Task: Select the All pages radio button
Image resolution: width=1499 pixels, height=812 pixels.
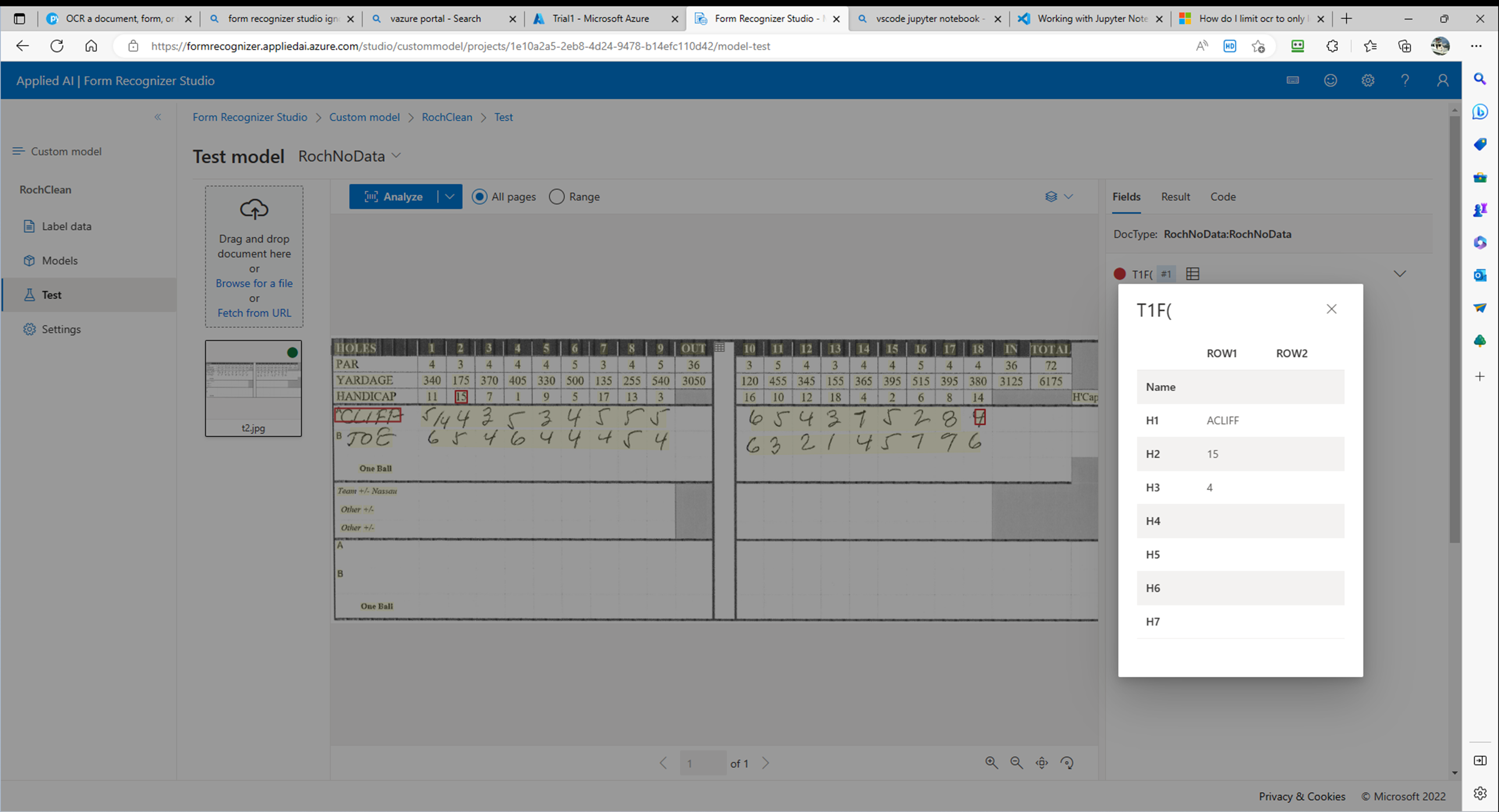Action: pos(480,197)
